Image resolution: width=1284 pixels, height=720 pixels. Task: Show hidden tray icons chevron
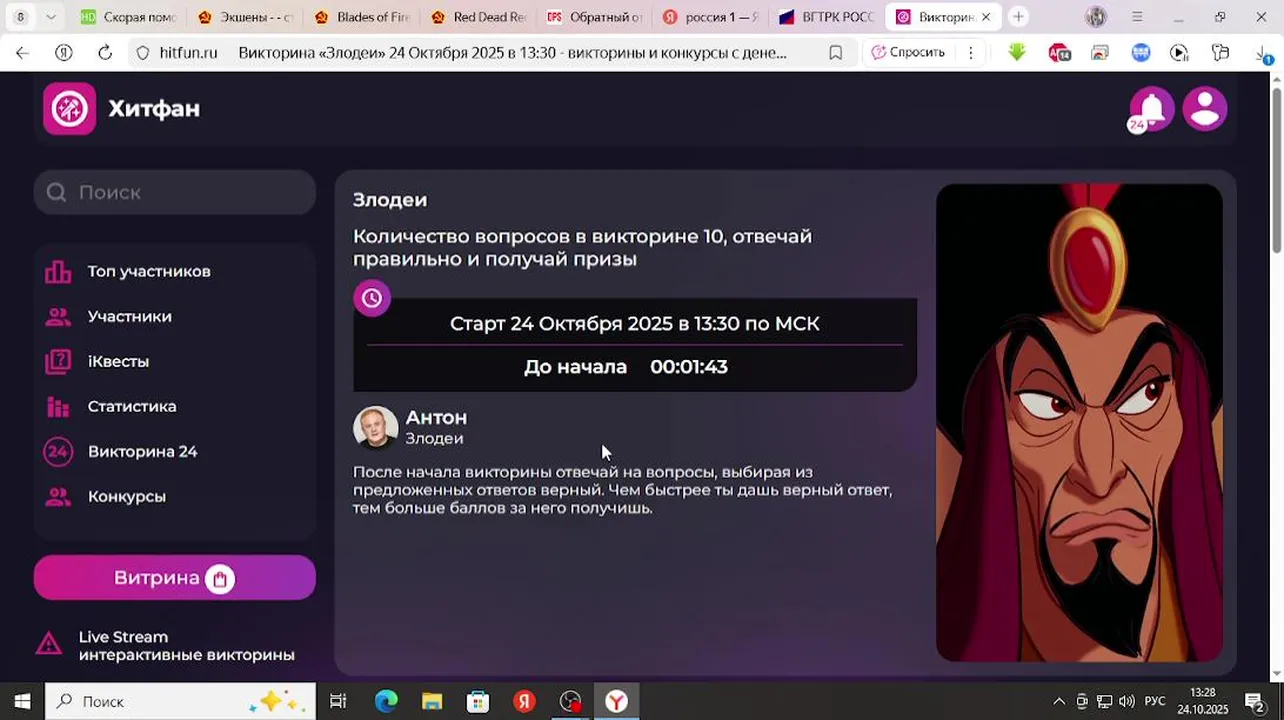[1058, 701]
